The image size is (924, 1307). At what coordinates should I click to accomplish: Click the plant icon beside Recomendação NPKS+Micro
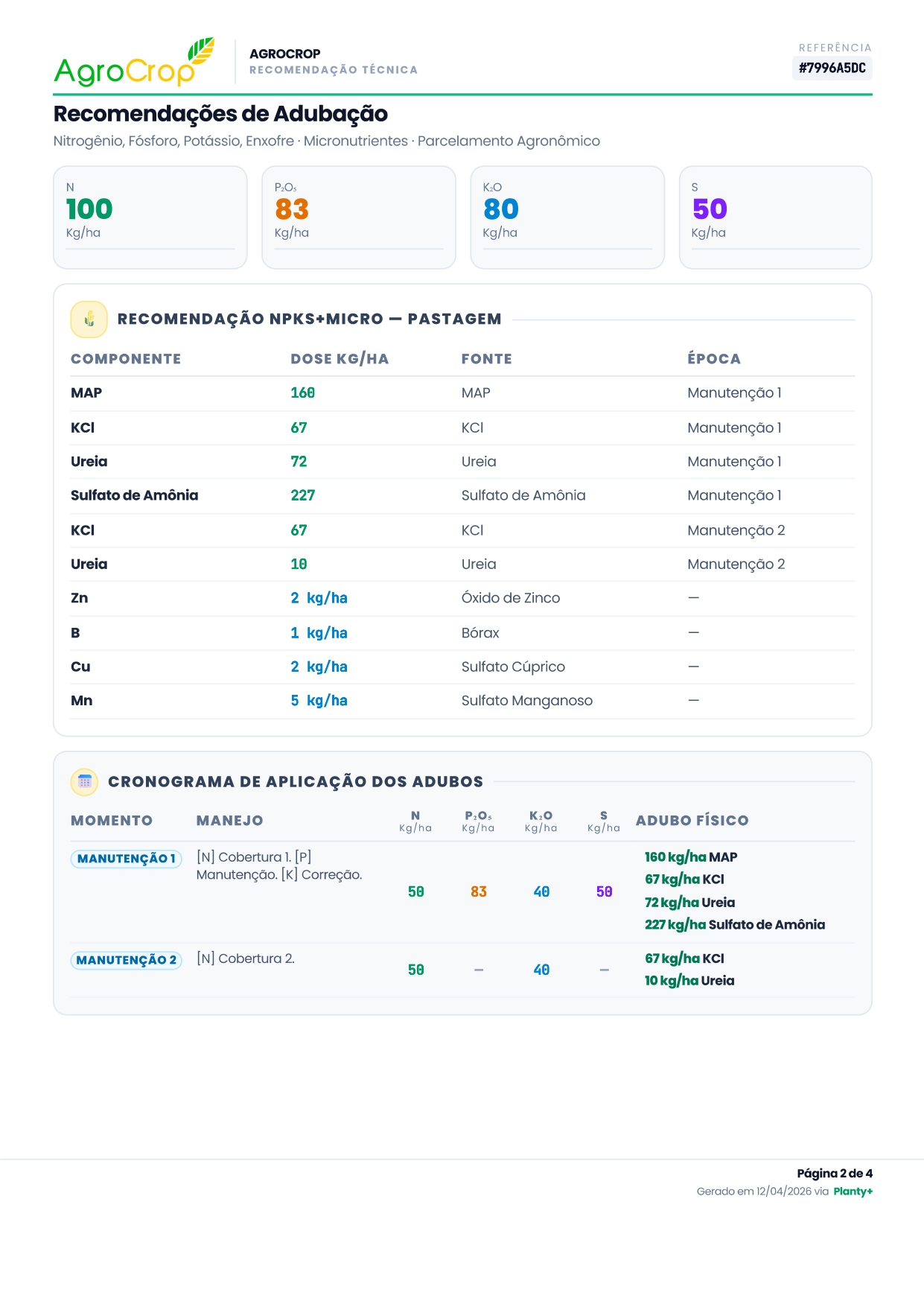point(89,319)
